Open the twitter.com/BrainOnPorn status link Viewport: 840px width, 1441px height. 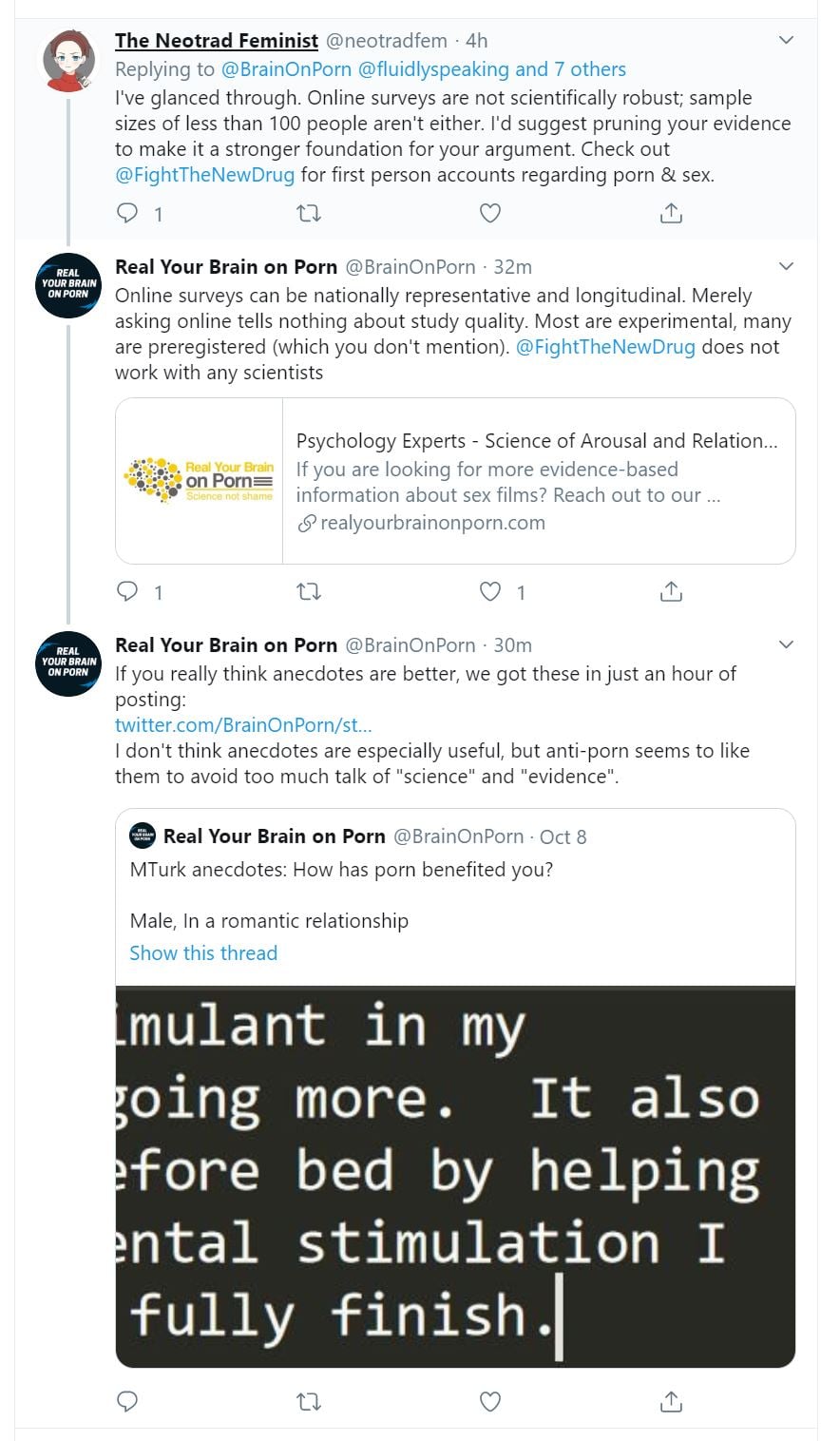coord(243,725)
